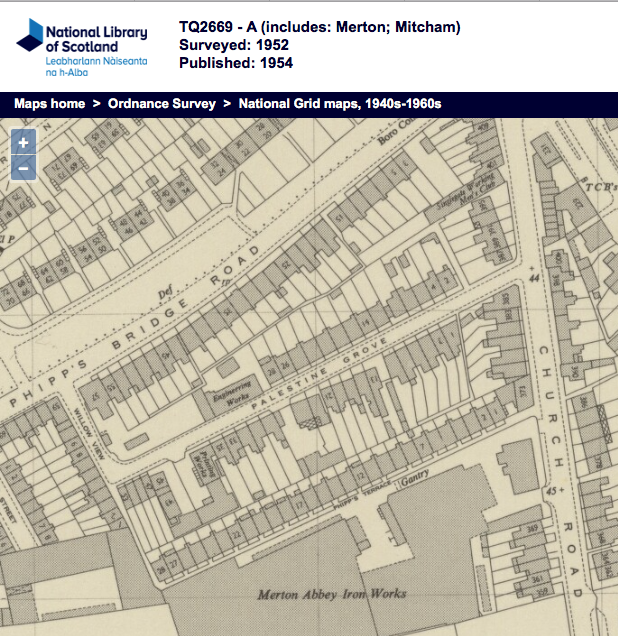
Task: Open National Grid maps, 1940s-1960s breadcrumb
Action: pos(340,104)
